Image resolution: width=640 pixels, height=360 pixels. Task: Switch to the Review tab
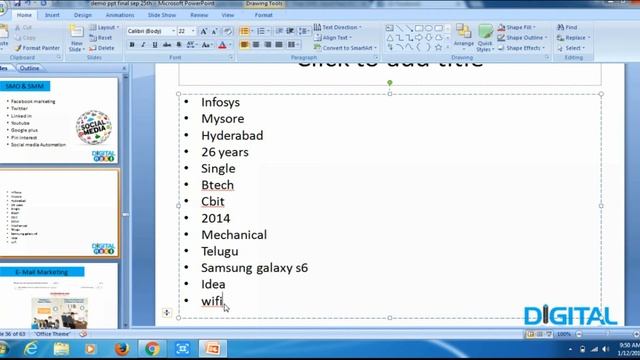(199, 15)
